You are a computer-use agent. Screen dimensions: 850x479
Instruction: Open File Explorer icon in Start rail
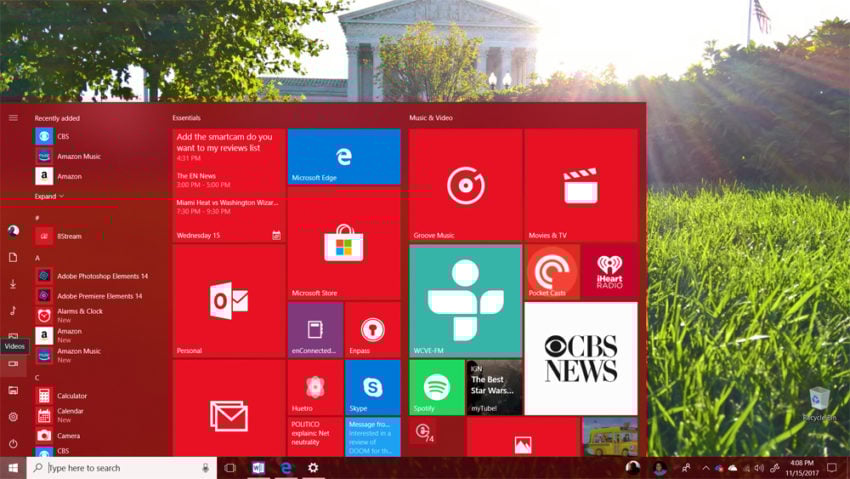pyautogui.click(x=13, y=390)
